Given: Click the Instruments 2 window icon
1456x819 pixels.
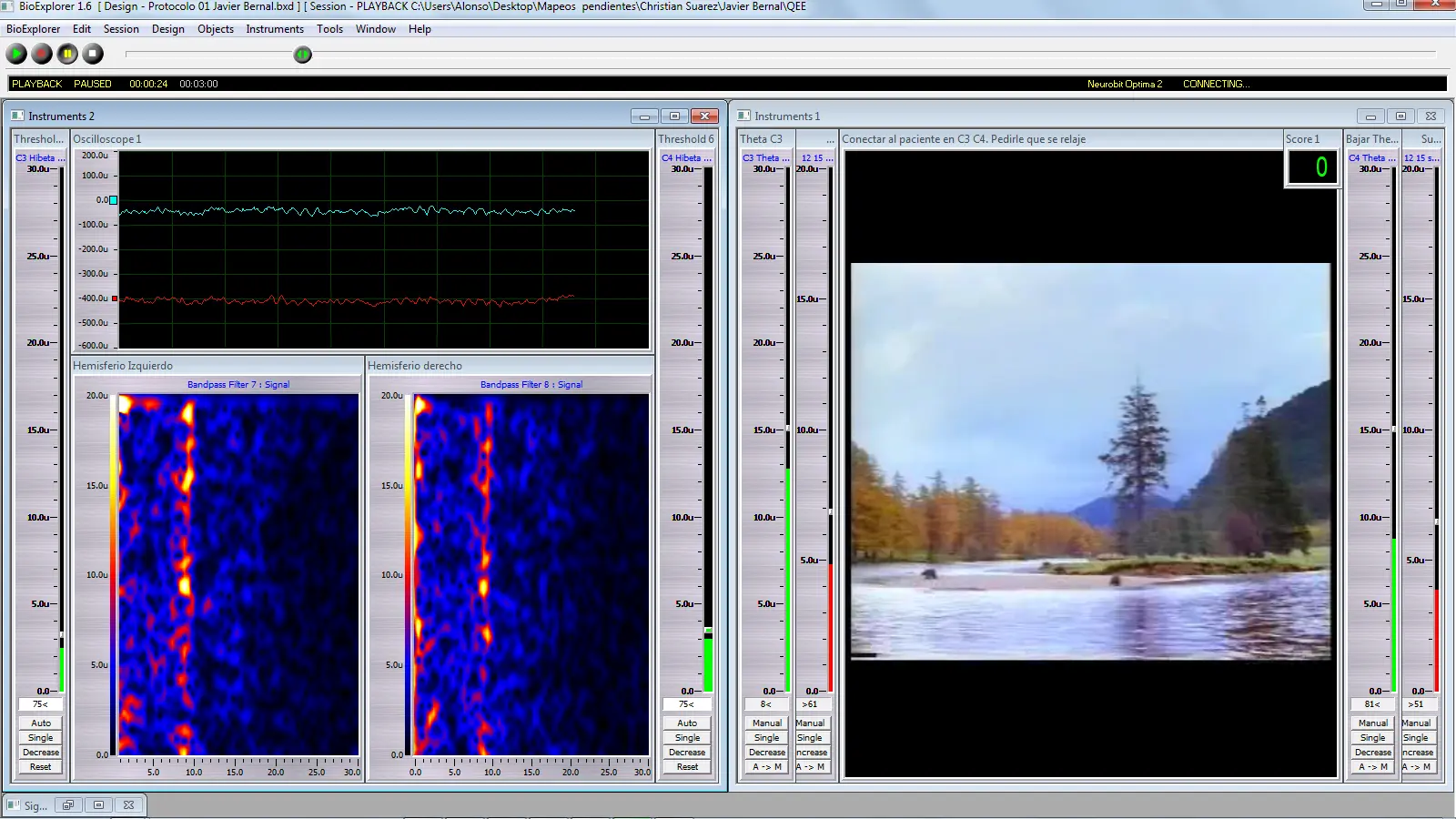Looking at the screenshot, I should tap(17, 116).
